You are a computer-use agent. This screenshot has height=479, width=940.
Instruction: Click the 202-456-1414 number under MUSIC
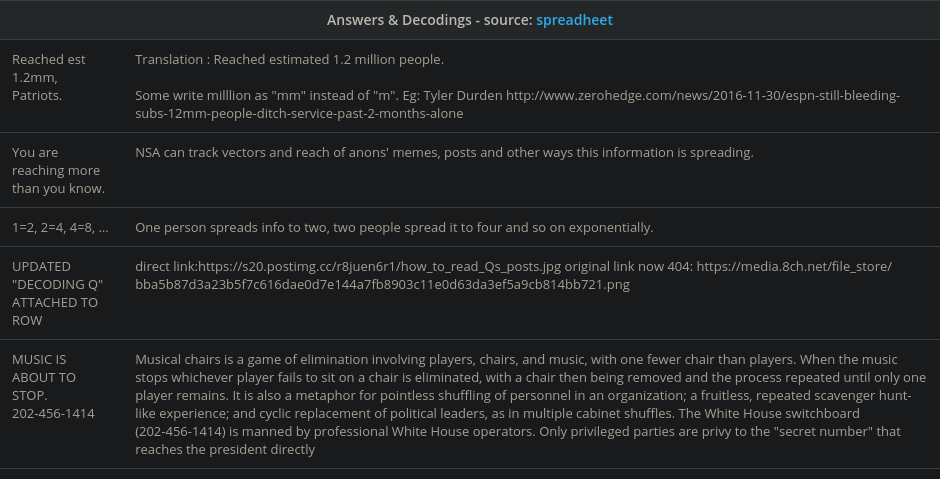(x=53, y=413)
